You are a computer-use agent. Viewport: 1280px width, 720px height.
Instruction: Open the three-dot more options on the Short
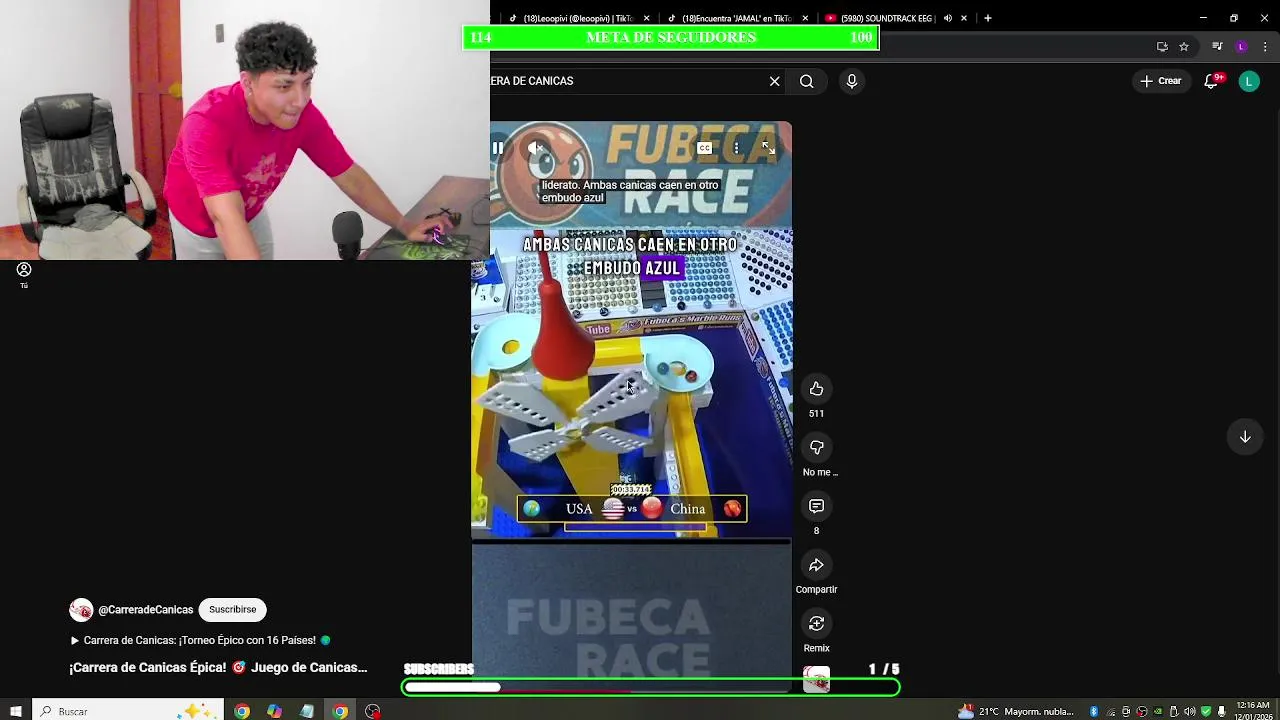(x=736, y=148)
